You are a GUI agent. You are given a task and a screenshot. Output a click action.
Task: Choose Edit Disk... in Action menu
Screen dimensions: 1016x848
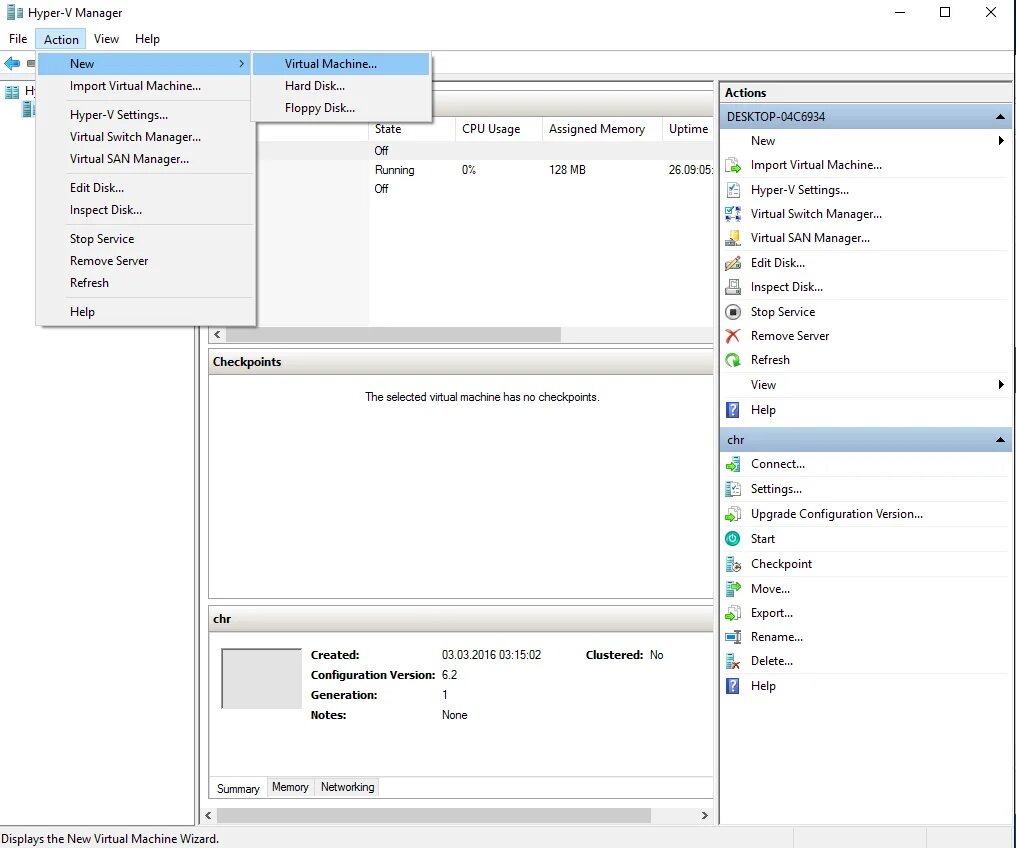[x=145, y=188]
